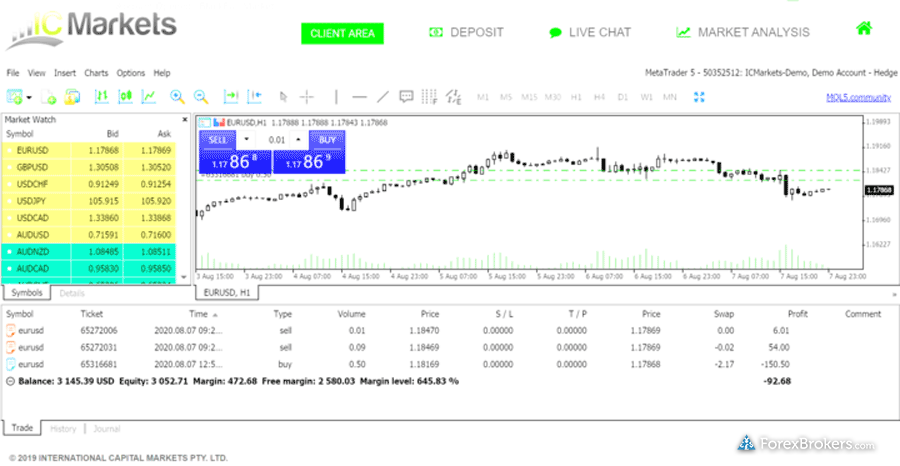Select the text label comment tool
This screenshot has width=900, height=466.
(x=406, y=97)
